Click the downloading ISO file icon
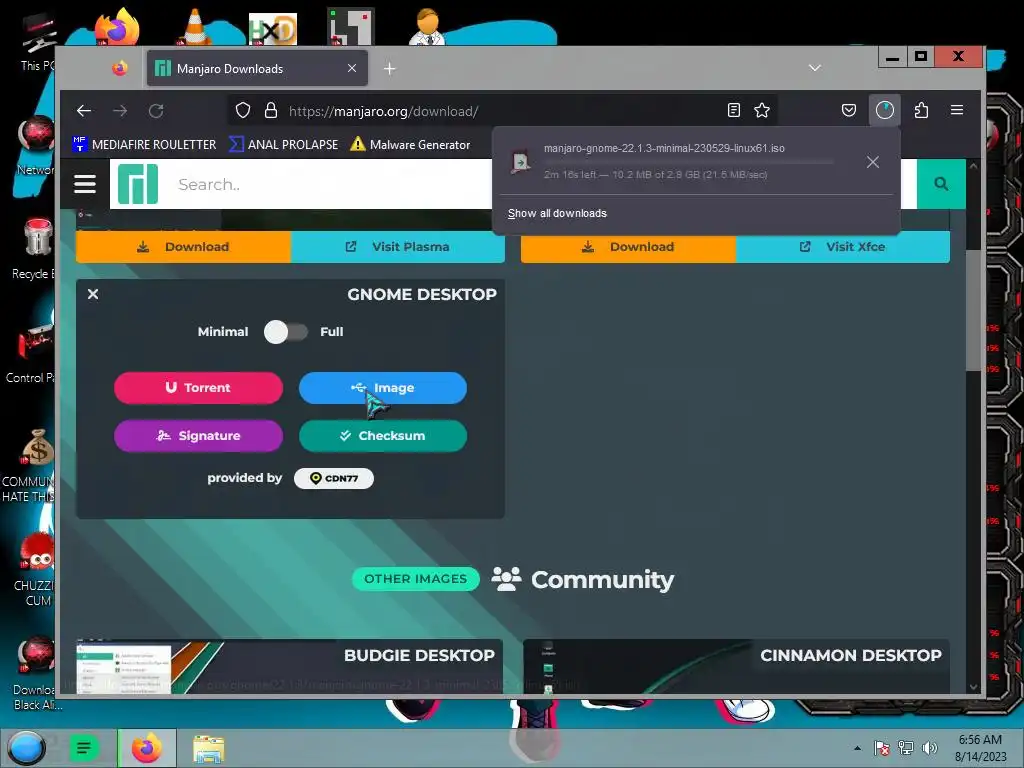This screenshot has height=768, width=1024. (x=520, y=161)
